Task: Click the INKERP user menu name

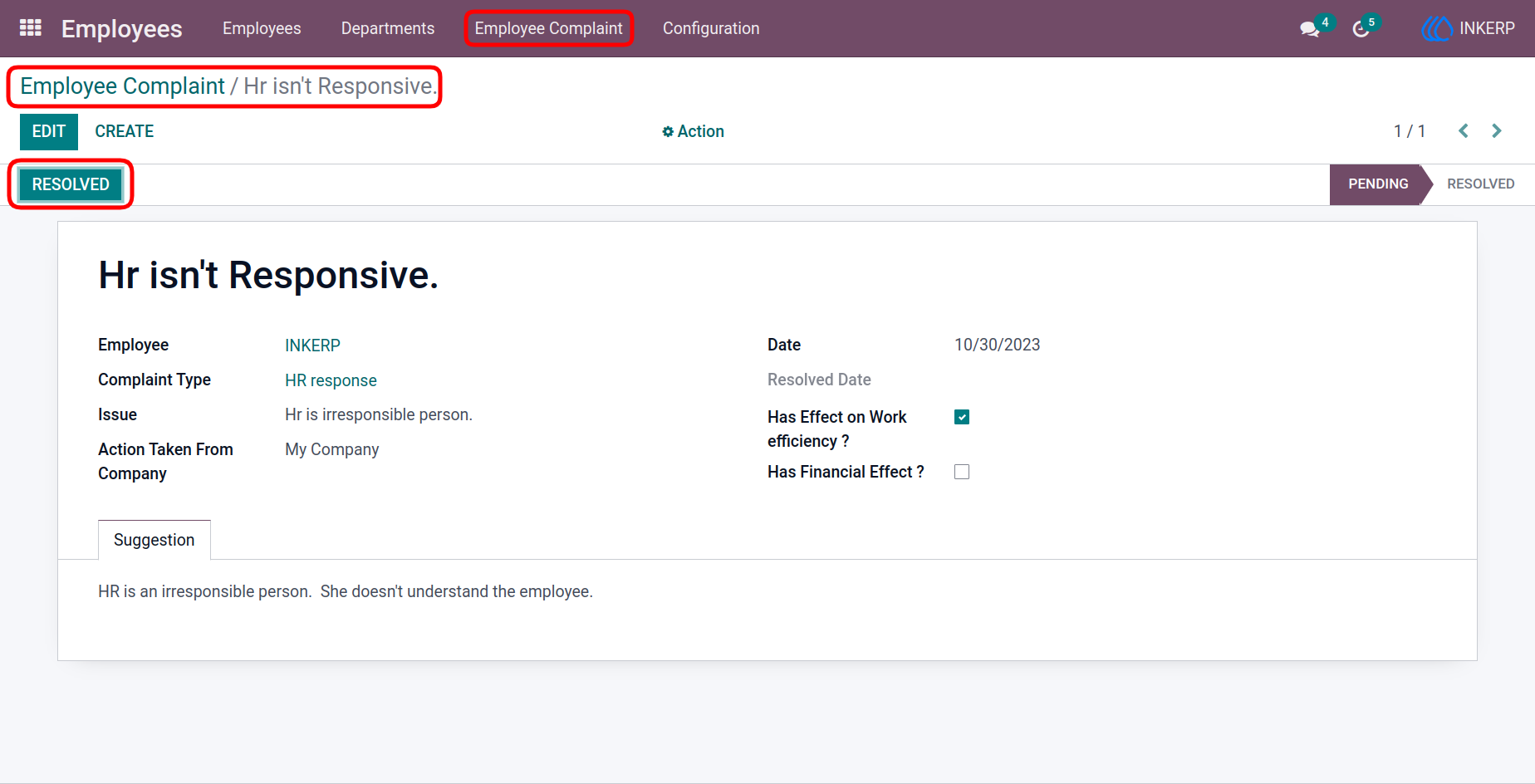Action: [x=1487, y=28]
